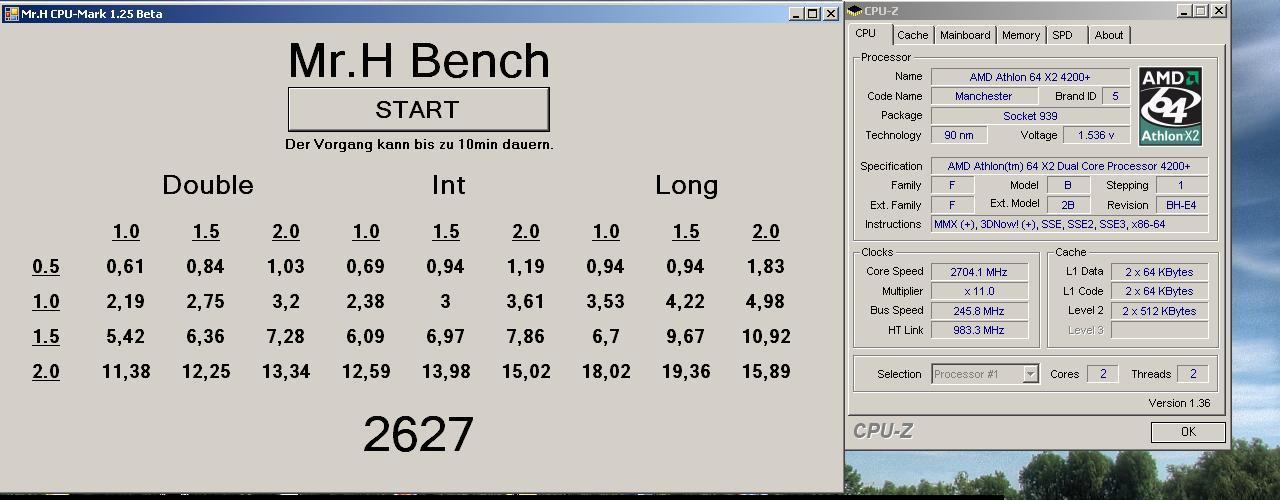Expand the Processor #1 selection dropdown
The width and height of the screenshot is (1280, 500).
[x=1030, y=374]
